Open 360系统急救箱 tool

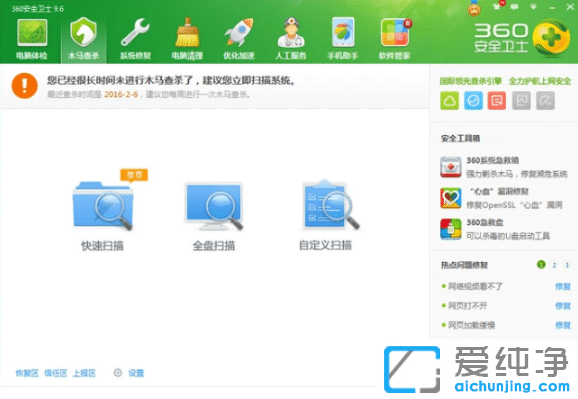(504, 167)
